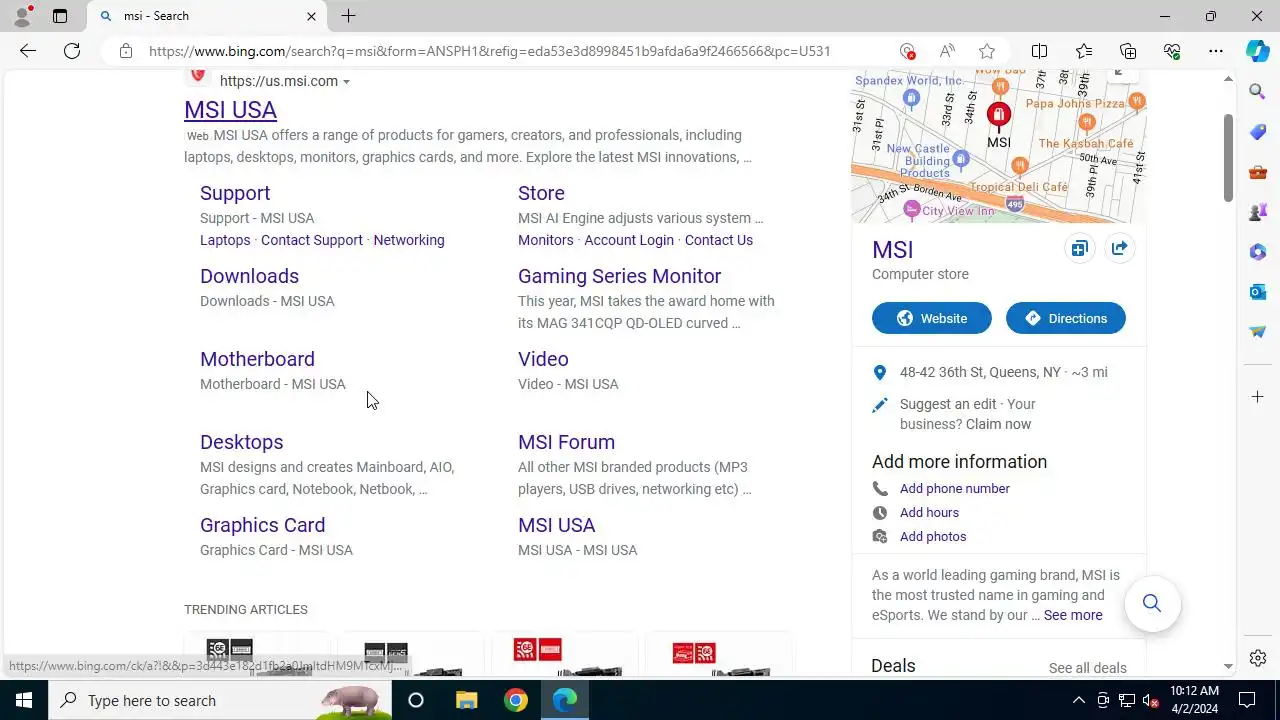
Task: Open Collections icon
Action: click(1128, 51)
